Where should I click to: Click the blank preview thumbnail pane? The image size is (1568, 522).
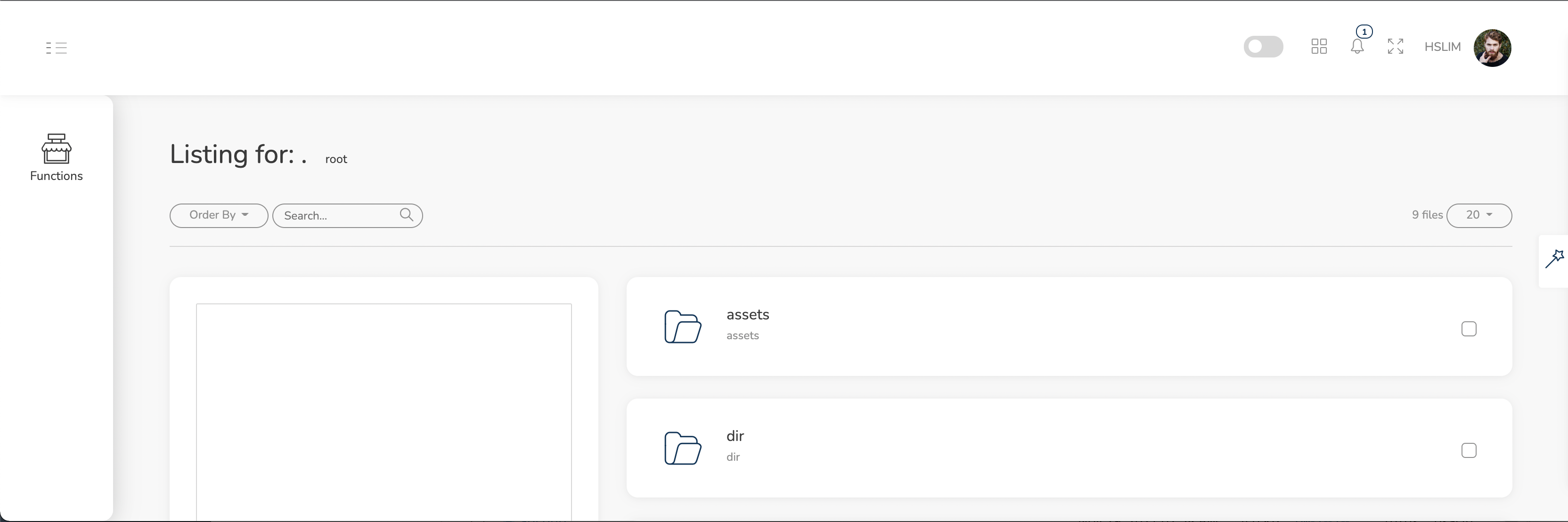384,412
